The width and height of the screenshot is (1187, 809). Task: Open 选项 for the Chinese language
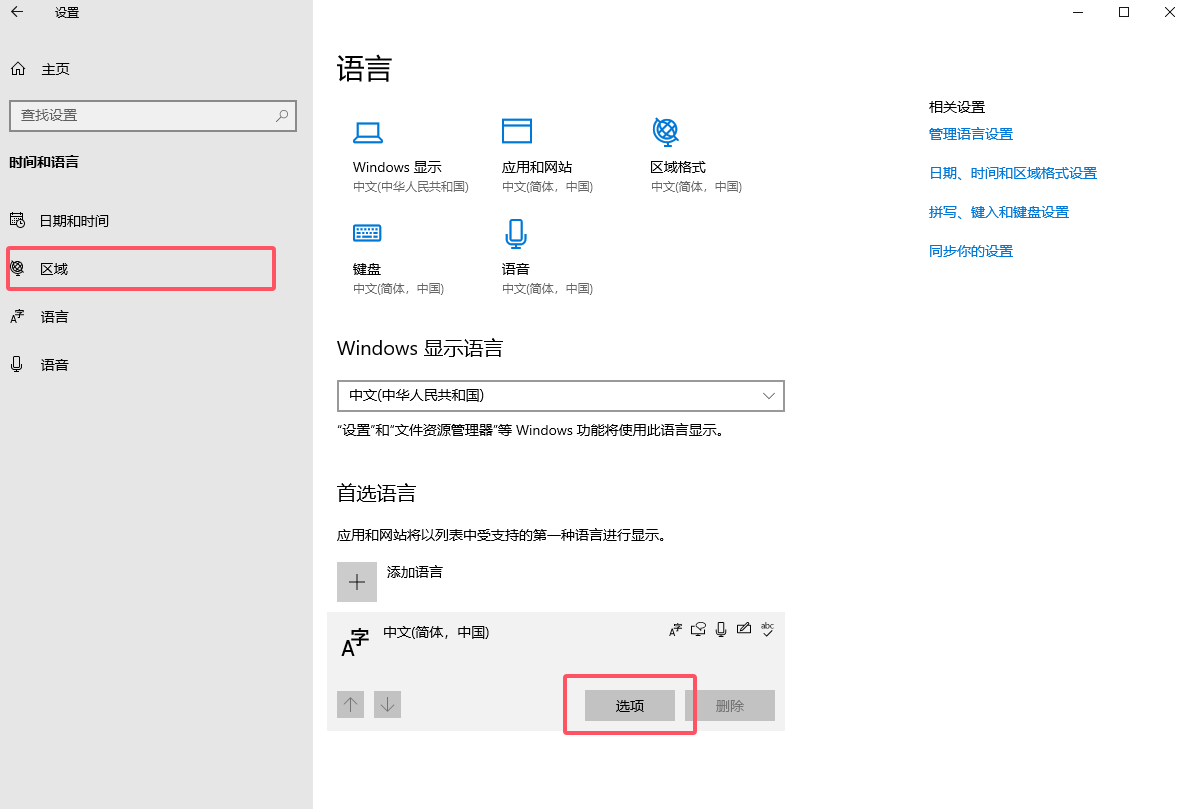click(x=630, y=705)
